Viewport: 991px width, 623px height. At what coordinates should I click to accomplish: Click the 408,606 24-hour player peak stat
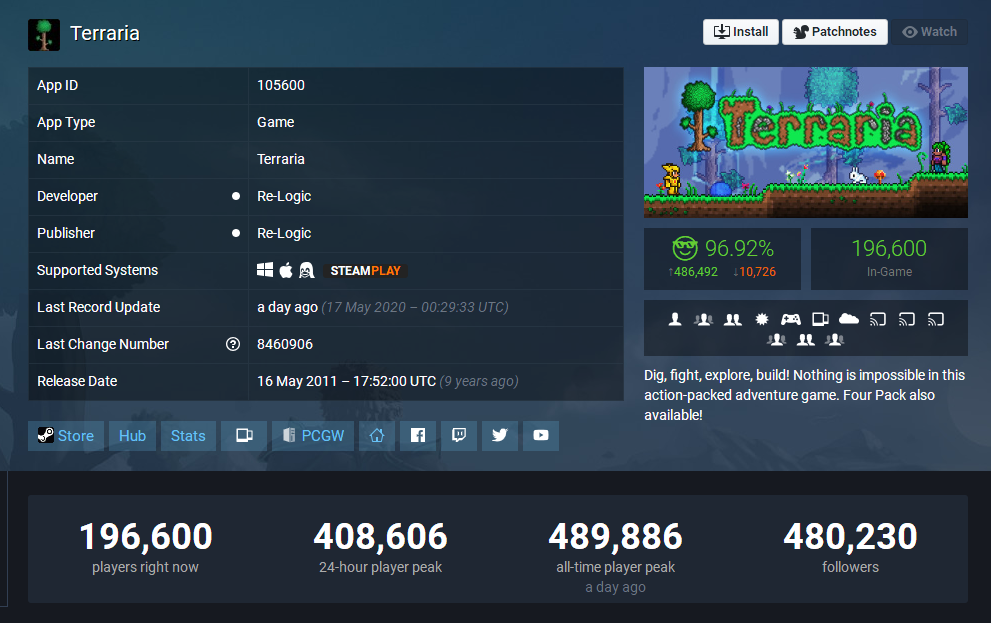click(380, 547)
